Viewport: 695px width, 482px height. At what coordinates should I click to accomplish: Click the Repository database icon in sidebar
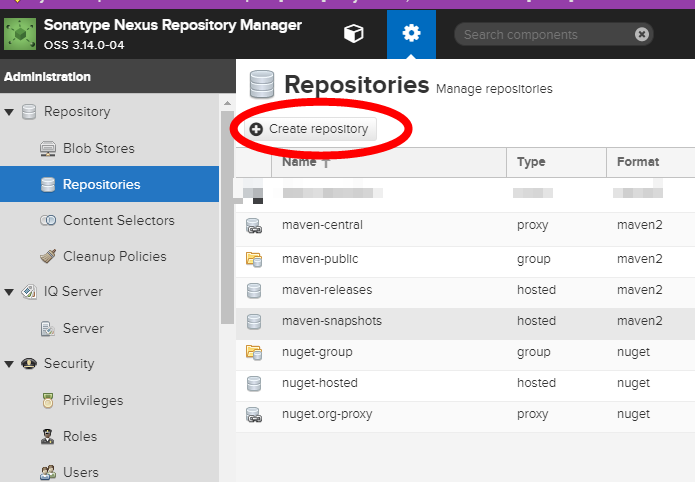[29, 112]
